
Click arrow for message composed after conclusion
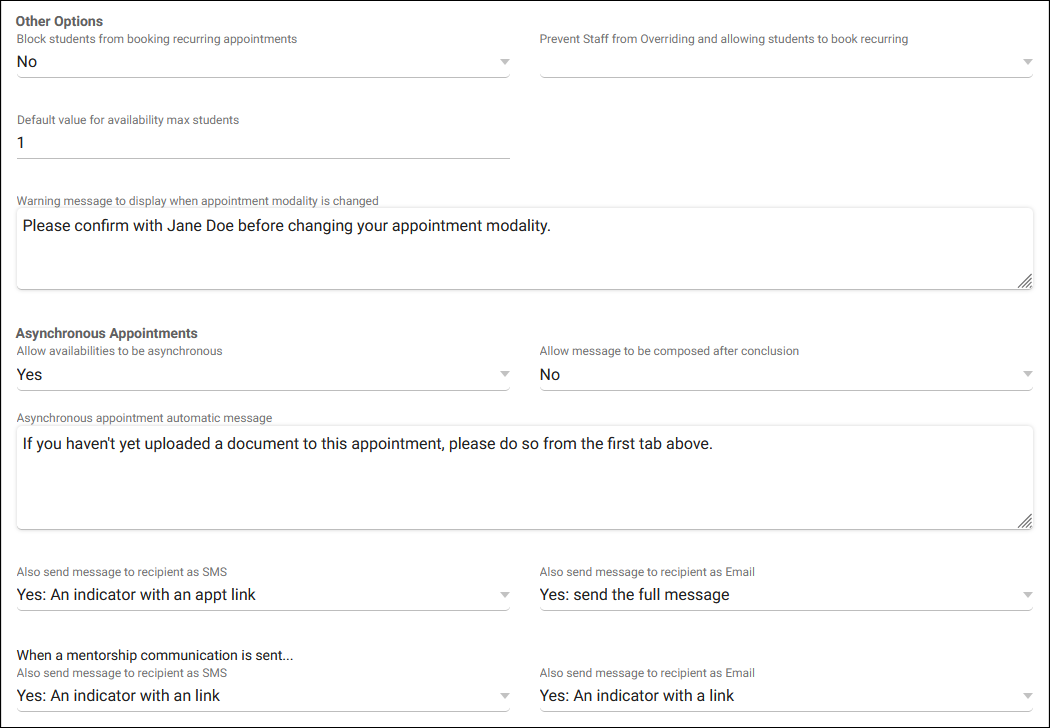(x=1027, y=375)
